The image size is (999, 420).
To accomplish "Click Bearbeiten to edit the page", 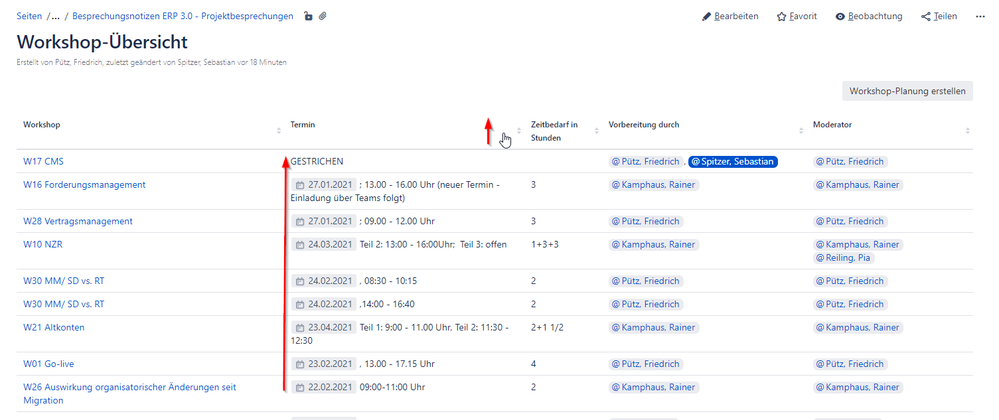I will coord(730,17).
